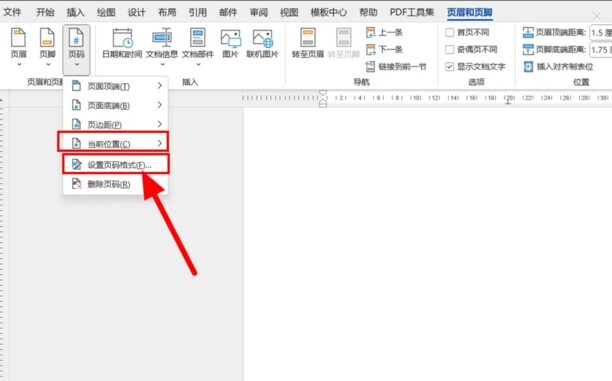
Task: Switch to the 审阅 tab
Action: click(x=259, y=12)
